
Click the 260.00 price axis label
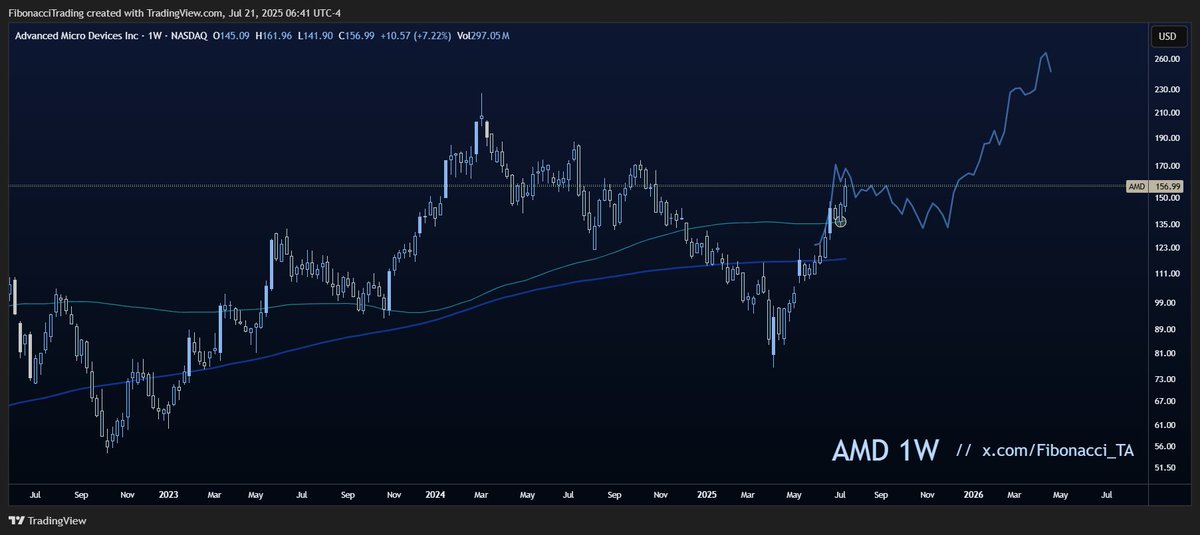[x=1167, y=60]
